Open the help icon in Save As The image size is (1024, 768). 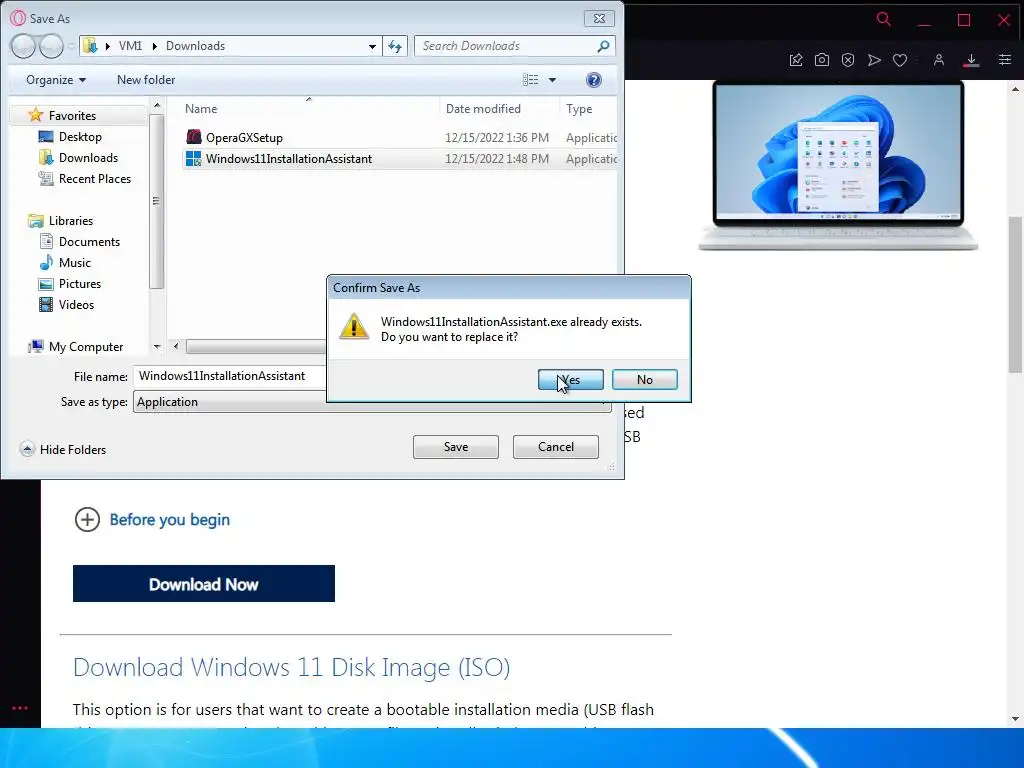(x=594, y=80)
